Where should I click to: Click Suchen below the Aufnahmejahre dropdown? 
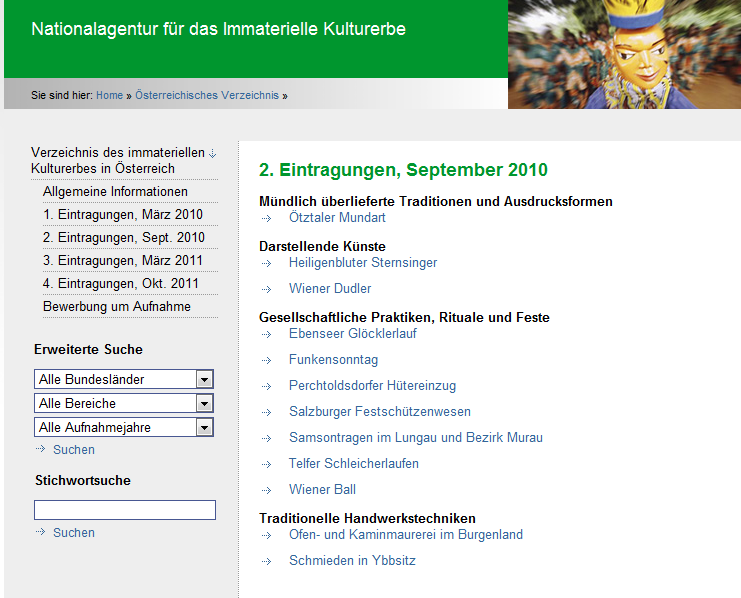click(73, 450)
